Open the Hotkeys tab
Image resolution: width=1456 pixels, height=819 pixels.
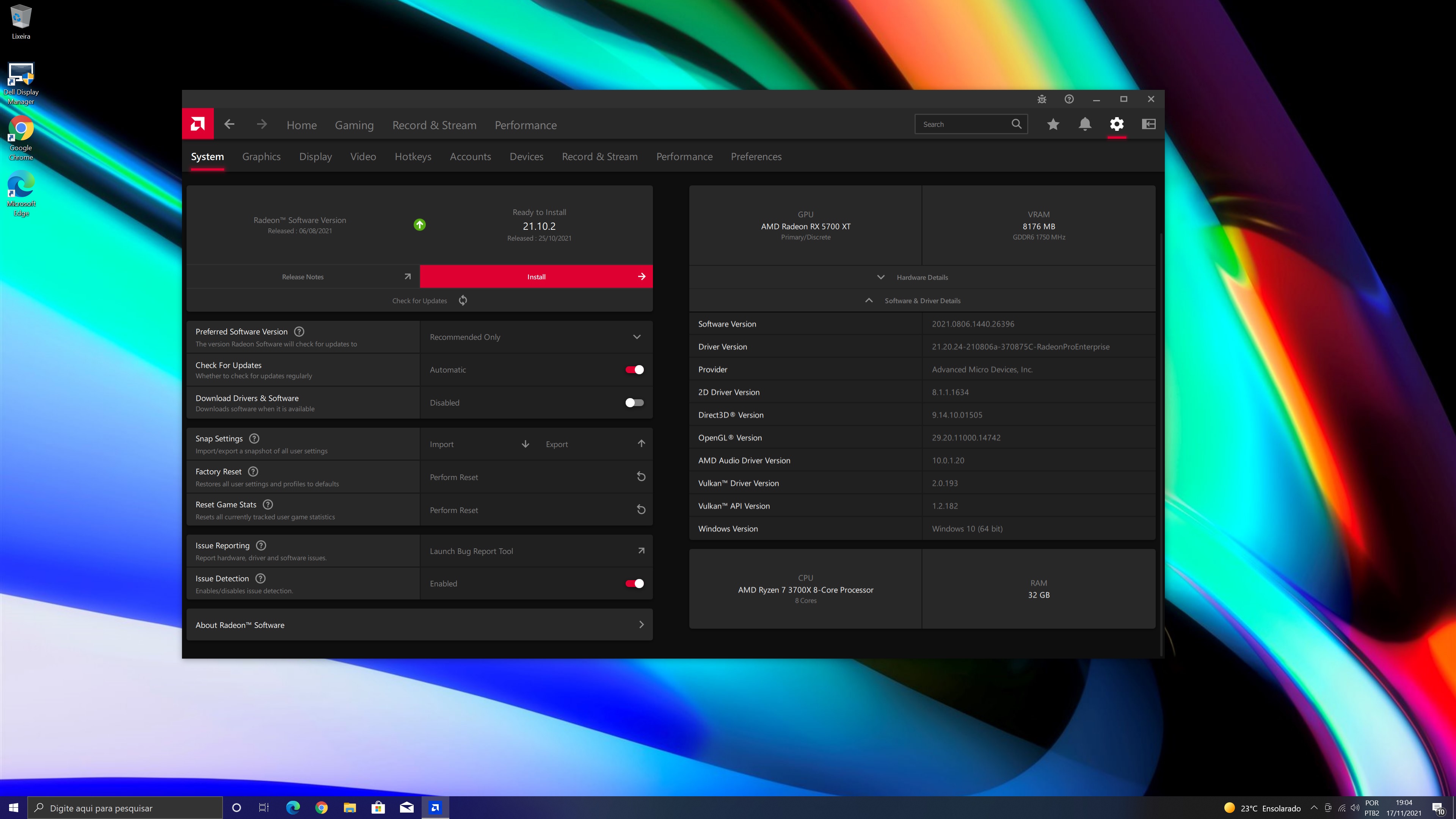(x=413, y=157)
